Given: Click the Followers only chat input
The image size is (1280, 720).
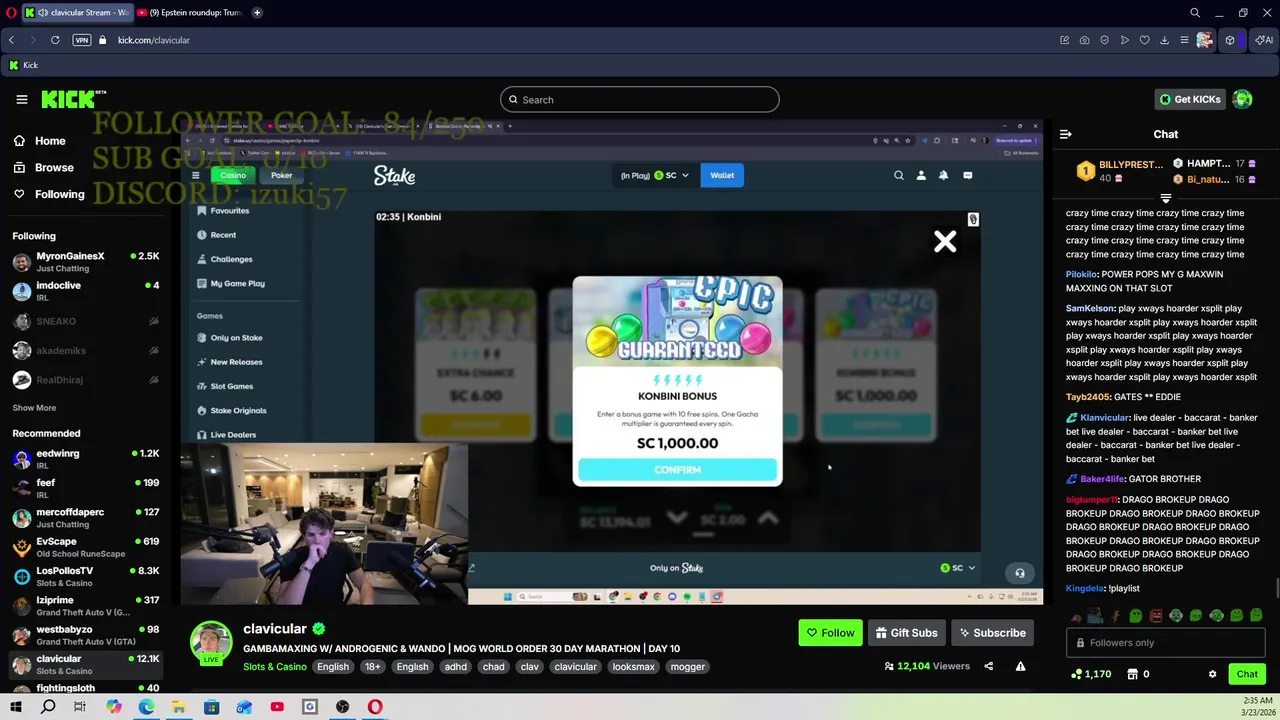Looking at the screenshot, I should click(x=1166, y=643).
